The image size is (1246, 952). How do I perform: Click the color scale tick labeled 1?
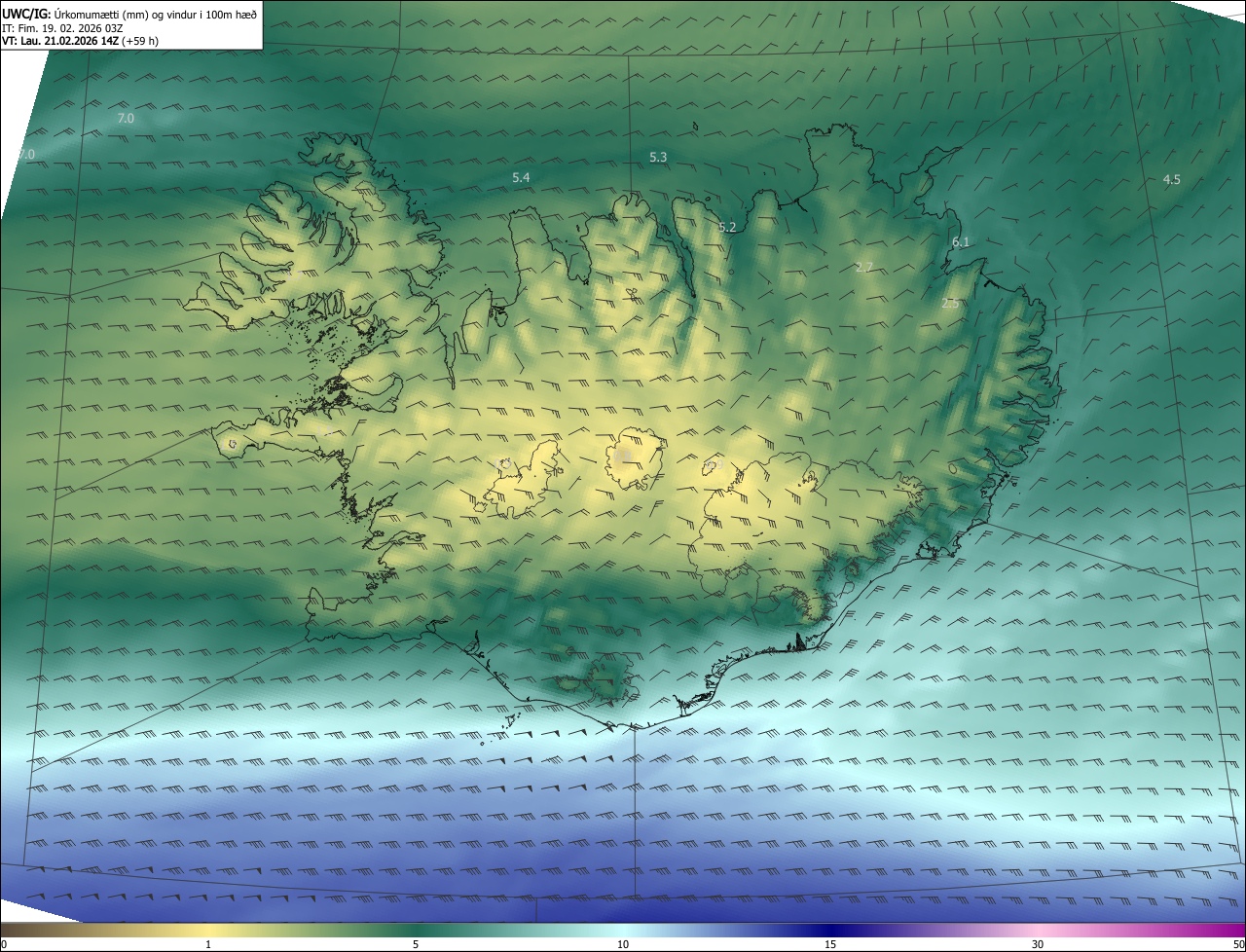click(x=208, y=944)
